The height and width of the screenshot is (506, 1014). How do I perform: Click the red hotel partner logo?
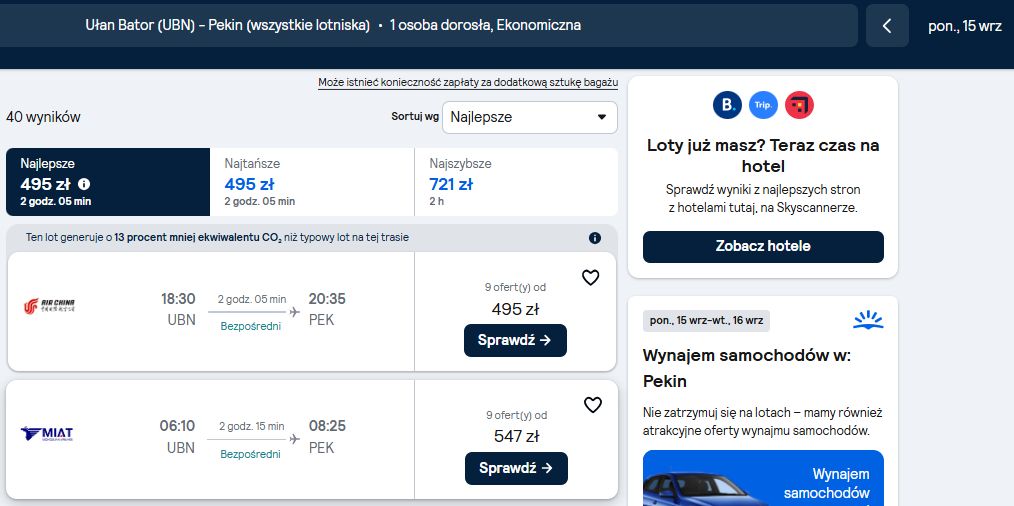(x=799, y=105)
